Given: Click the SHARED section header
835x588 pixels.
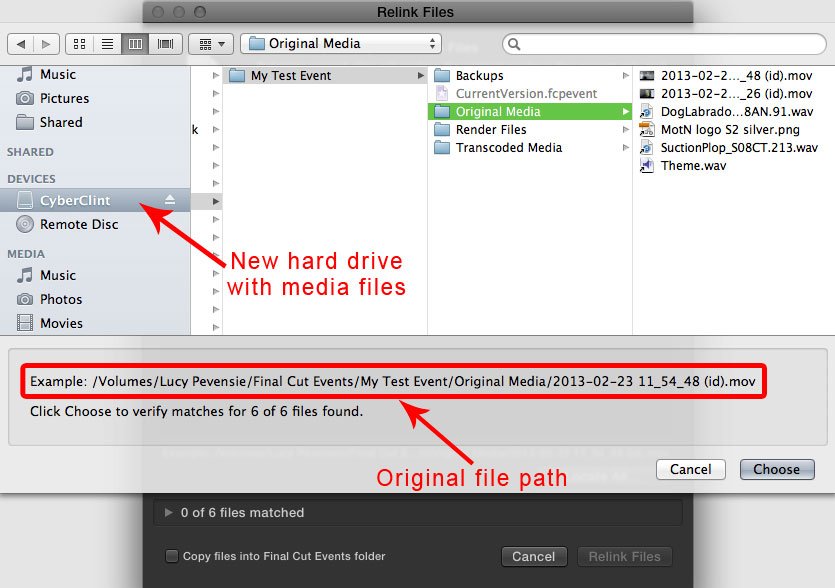Looking at the screenshot, I should click(x=30, y=152).
